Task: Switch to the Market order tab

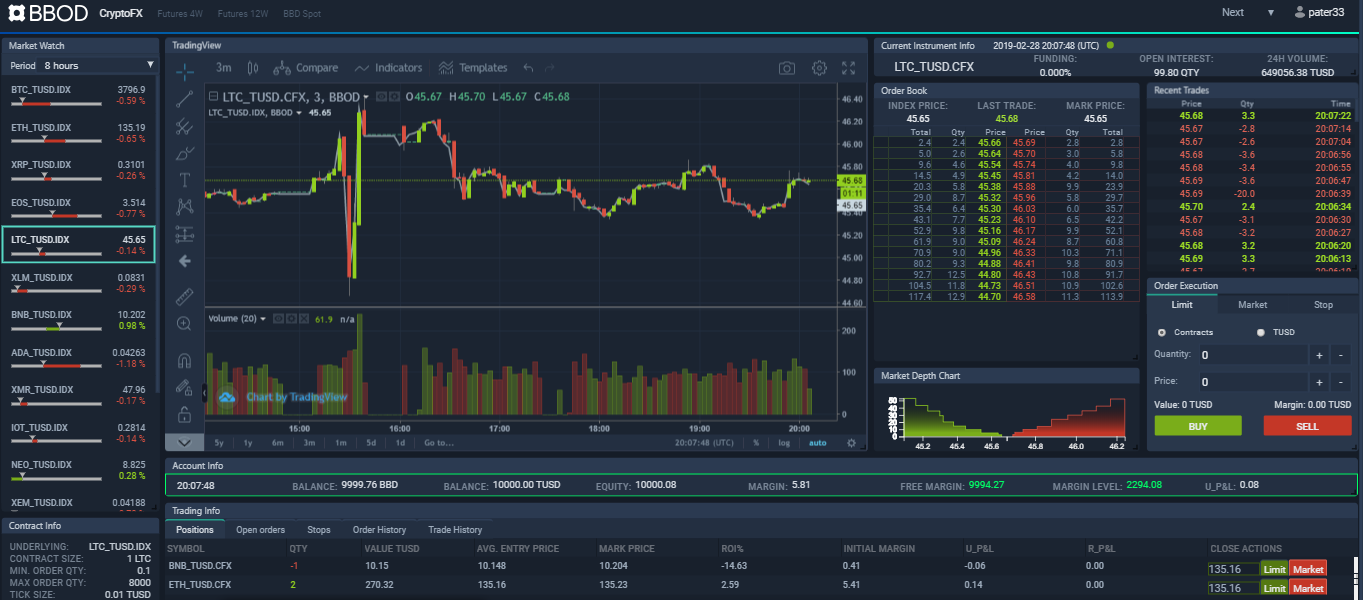Action: pos(1252,305)
